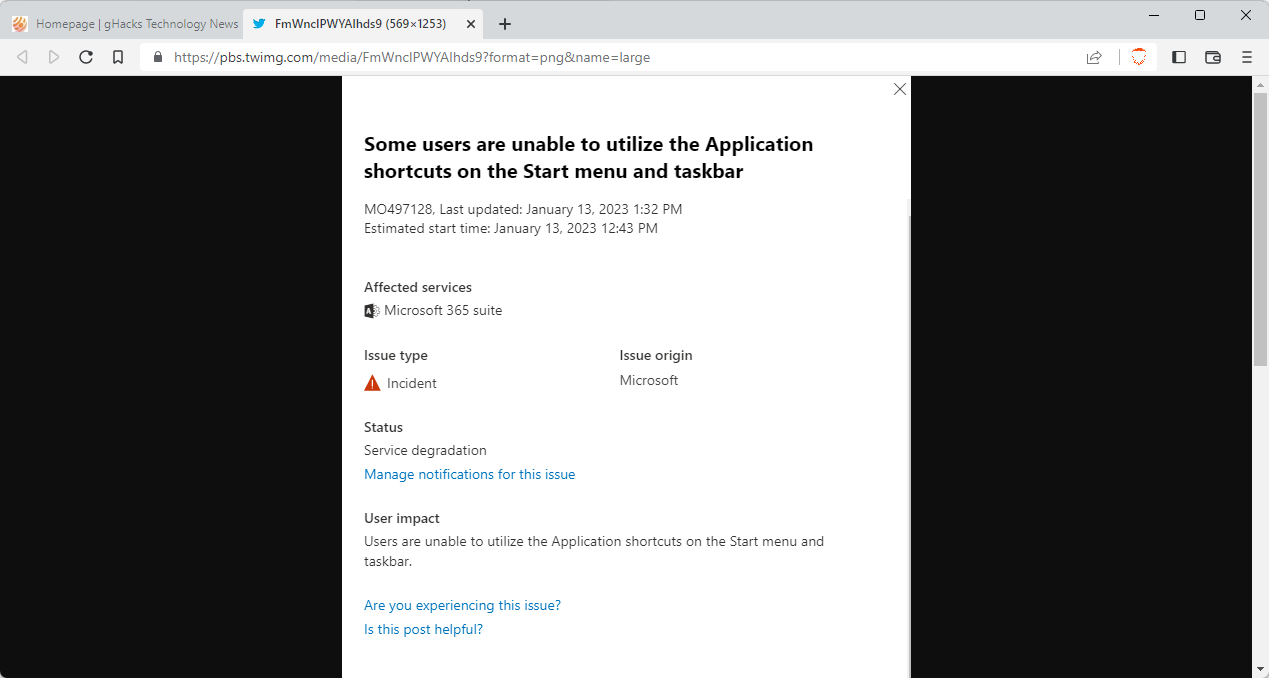Click Service degradation status text
1269x678 pixels.
coord(425,450)
